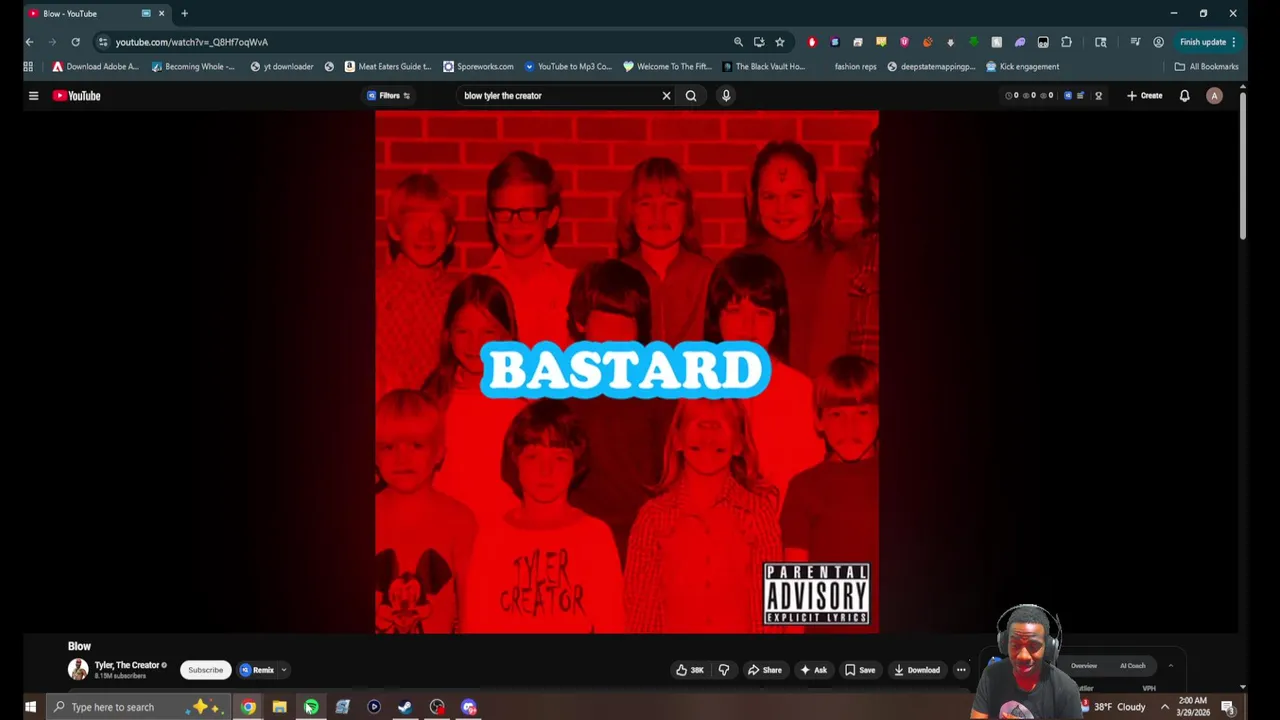
Task: Open Sporeworks.com bookmark
Action: (x=478, y=67)
